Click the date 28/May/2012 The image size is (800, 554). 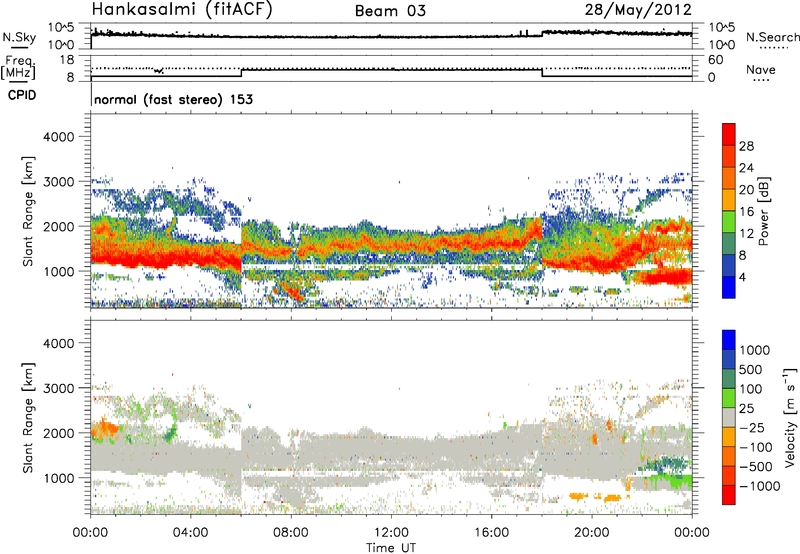click(x=638, y=9)
